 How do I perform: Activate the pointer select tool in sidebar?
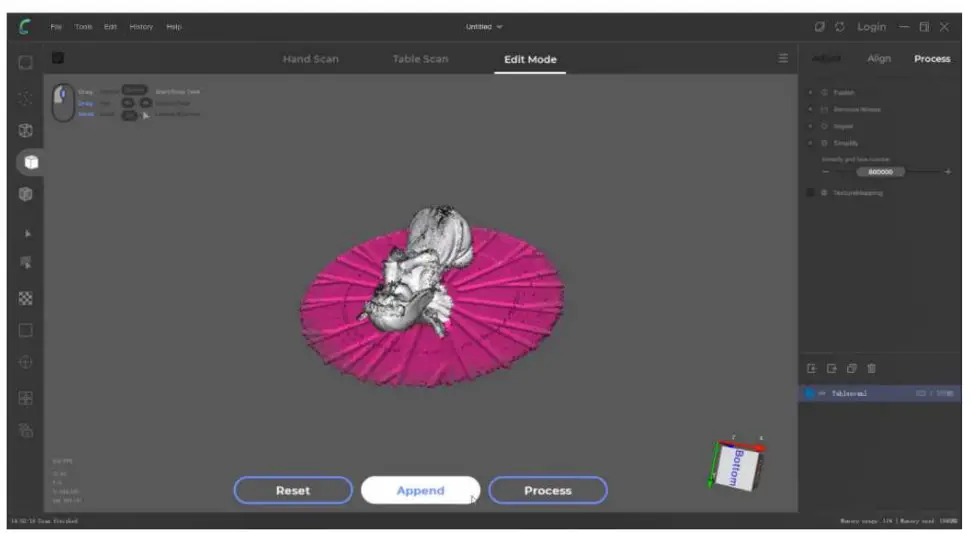click(x=27, y=234)
